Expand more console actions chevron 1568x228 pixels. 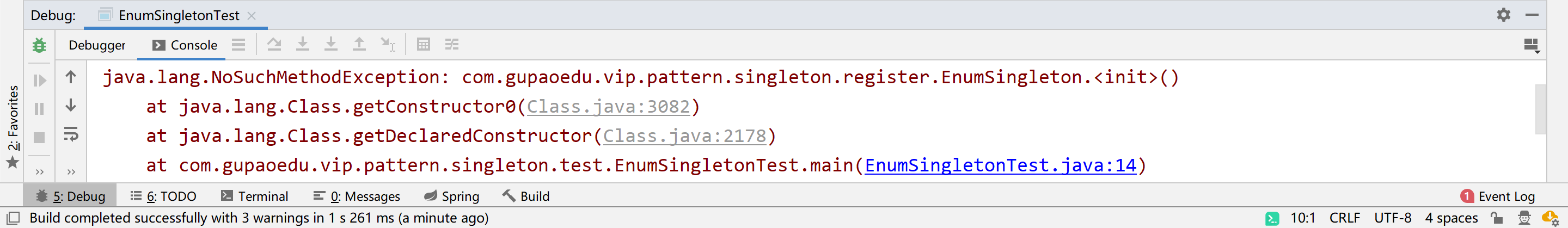coord(71,172)
